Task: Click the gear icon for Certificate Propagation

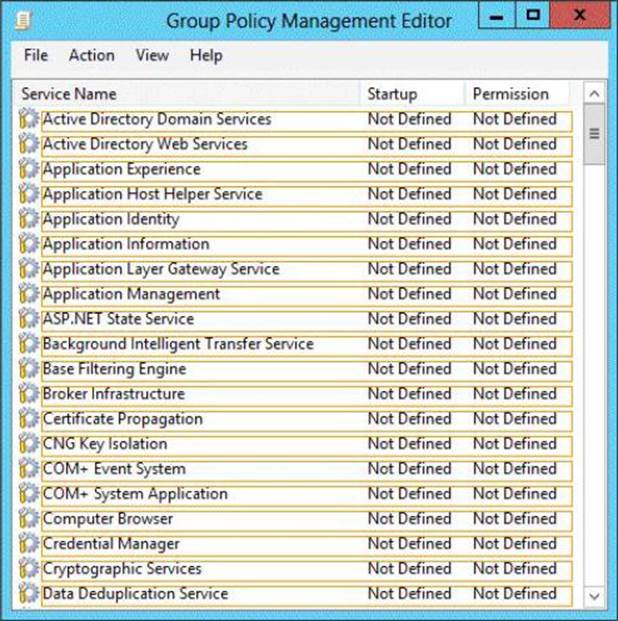Action: coord(29,420)
